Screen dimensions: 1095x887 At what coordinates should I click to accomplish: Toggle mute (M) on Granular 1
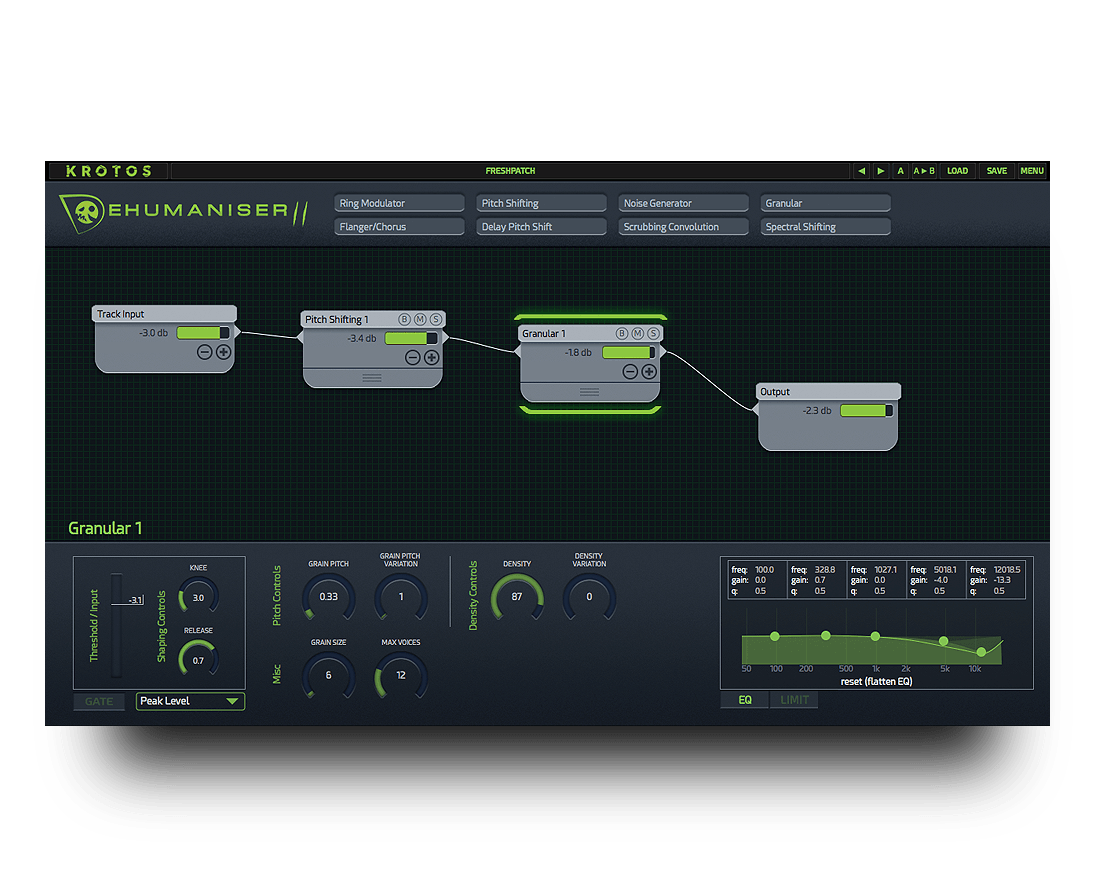click(638, 333)
